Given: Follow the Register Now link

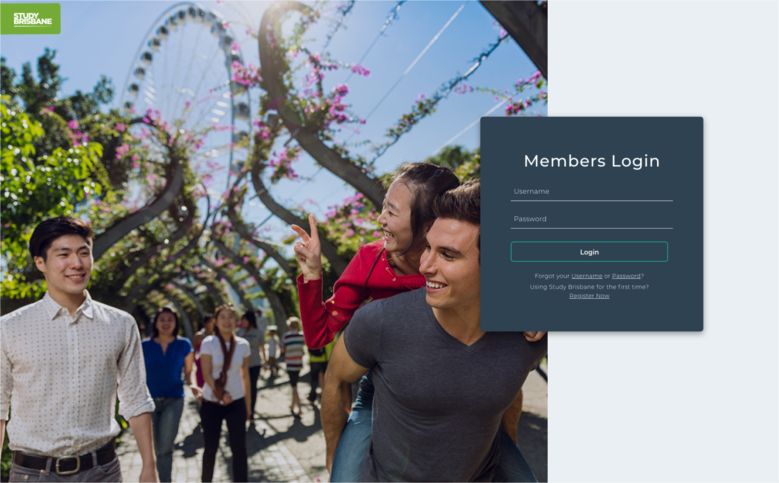Looking at the screenshot, I should click(589, 296).
